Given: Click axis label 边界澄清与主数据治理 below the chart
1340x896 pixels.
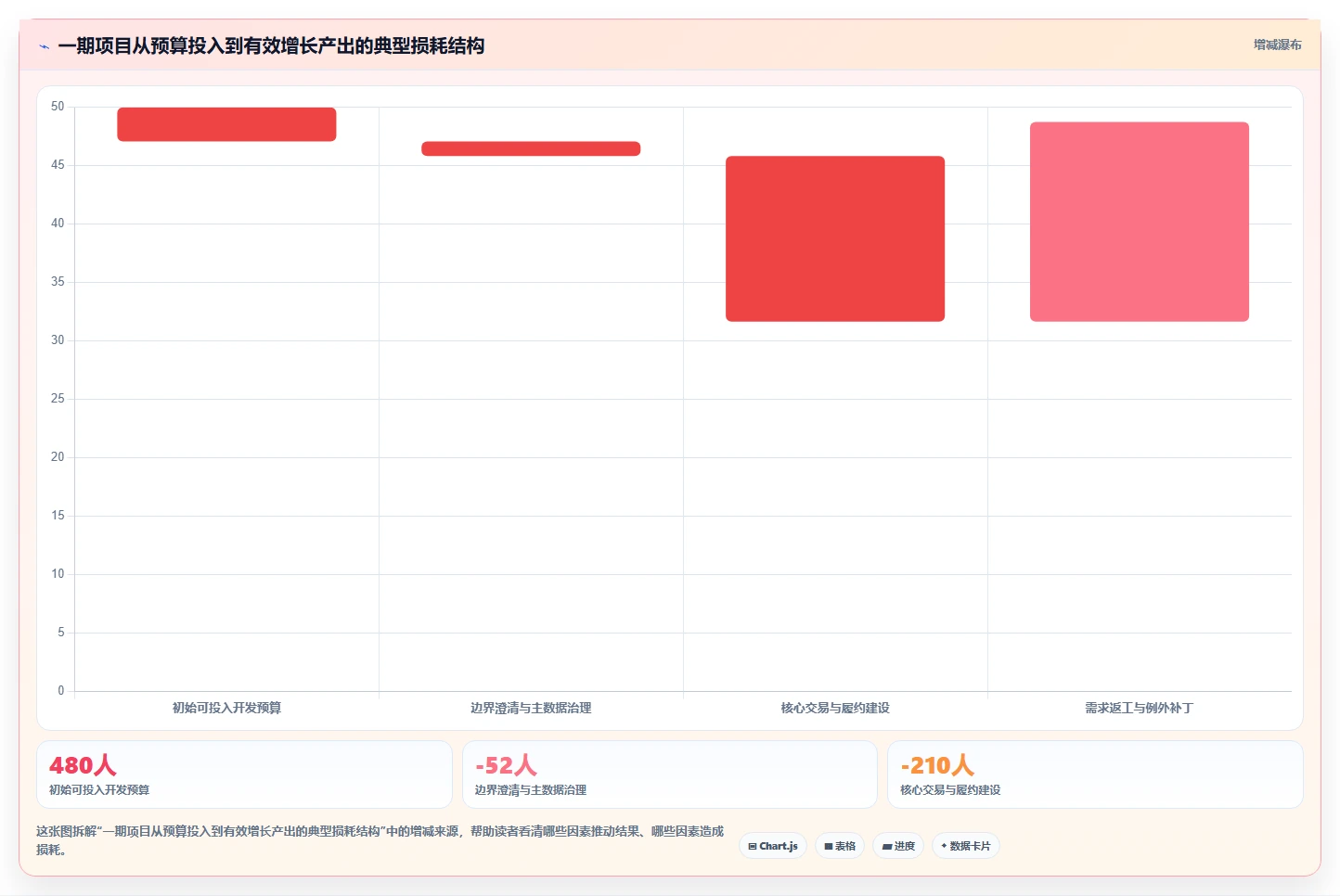Looking at the screenshot, I should (x=531, y=708).
